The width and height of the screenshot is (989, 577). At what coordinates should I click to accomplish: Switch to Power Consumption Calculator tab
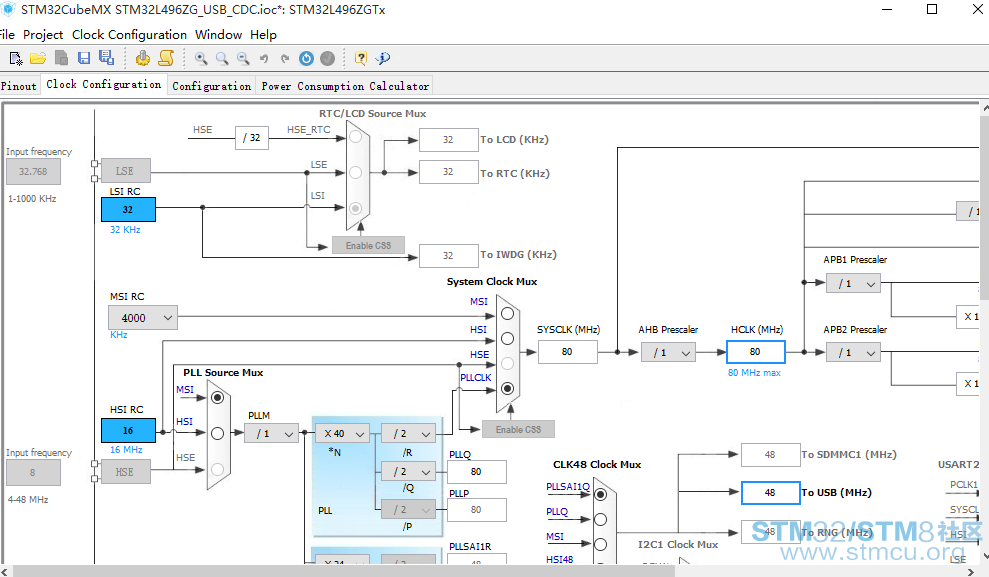coord(345,86)
